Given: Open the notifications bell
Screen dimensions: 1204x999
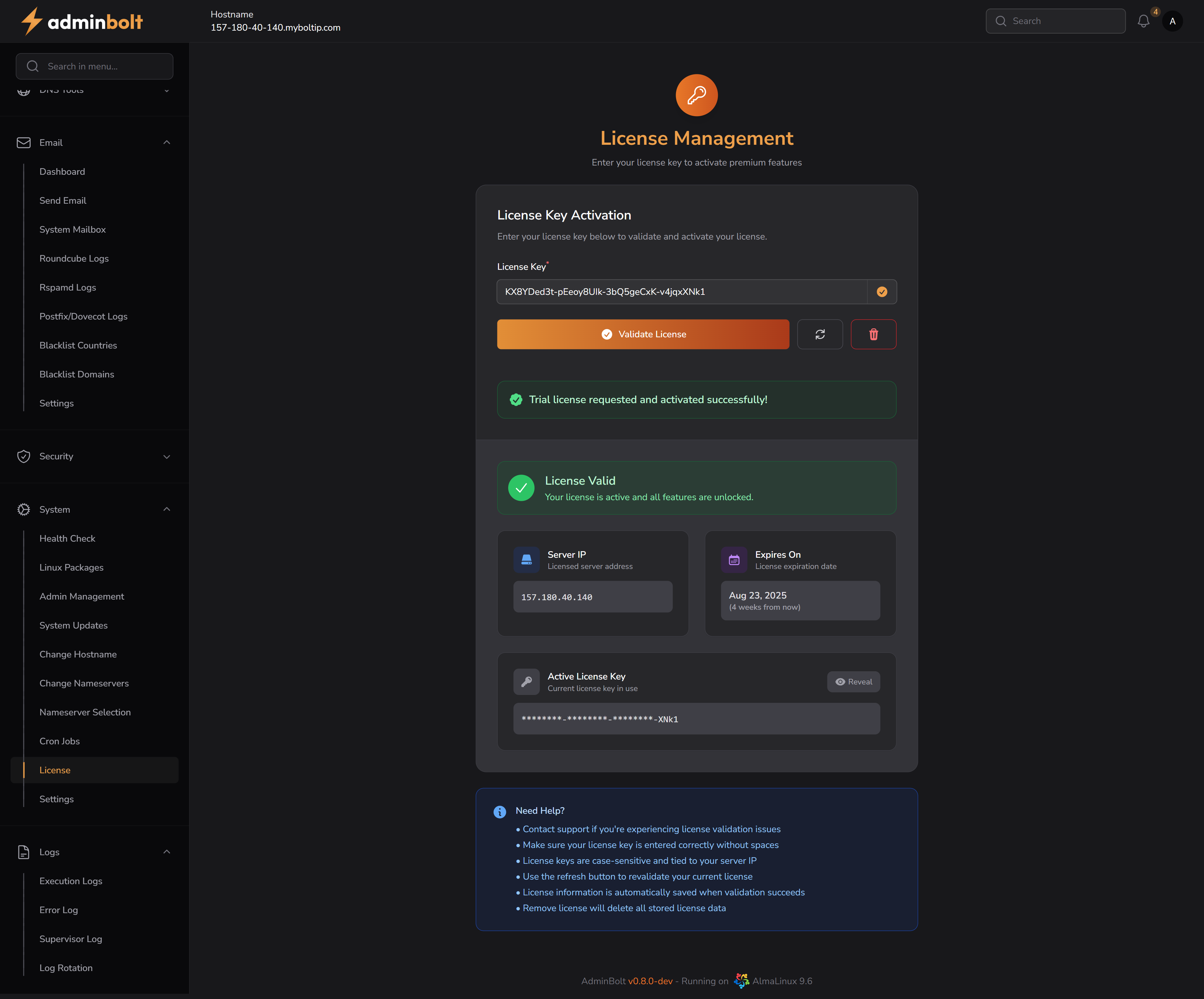Looking at the screenshot, I should (x=1144, y=21).
